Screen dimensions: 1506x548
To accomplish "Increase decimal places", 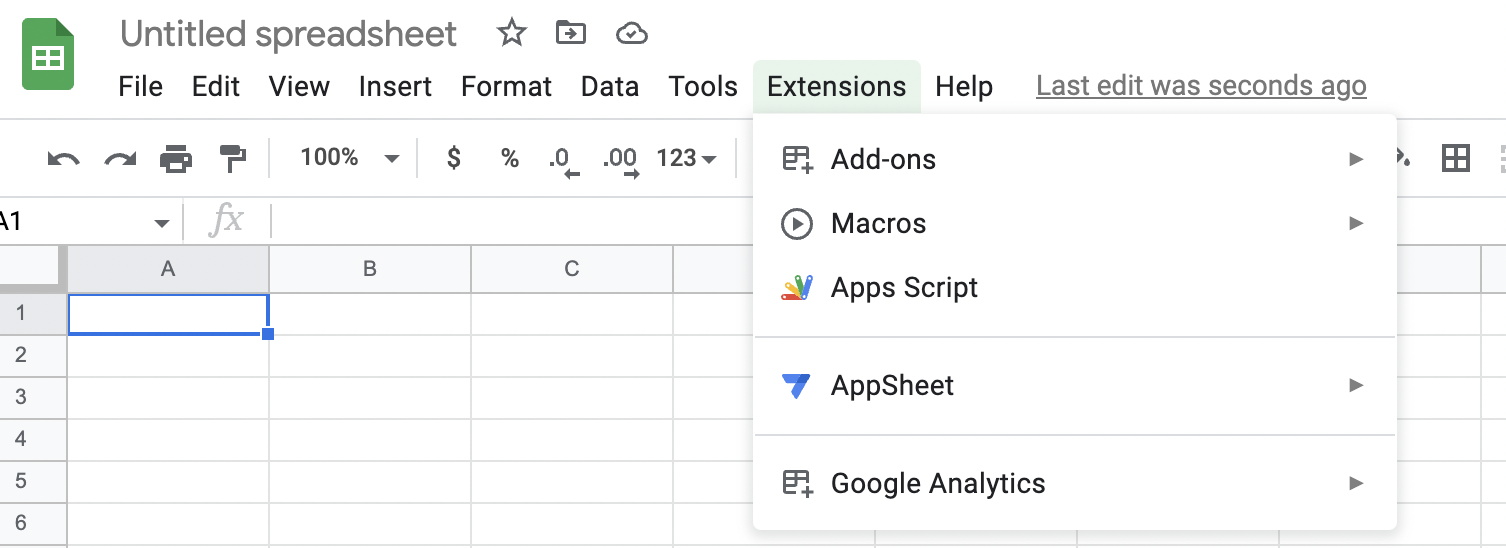I will click(x=621, y=160).
